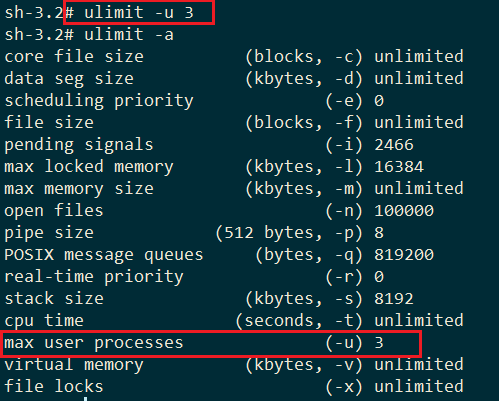The image size is (499, 401).
Task: Select the 'max memory size' row
Action: coord(234,189)
